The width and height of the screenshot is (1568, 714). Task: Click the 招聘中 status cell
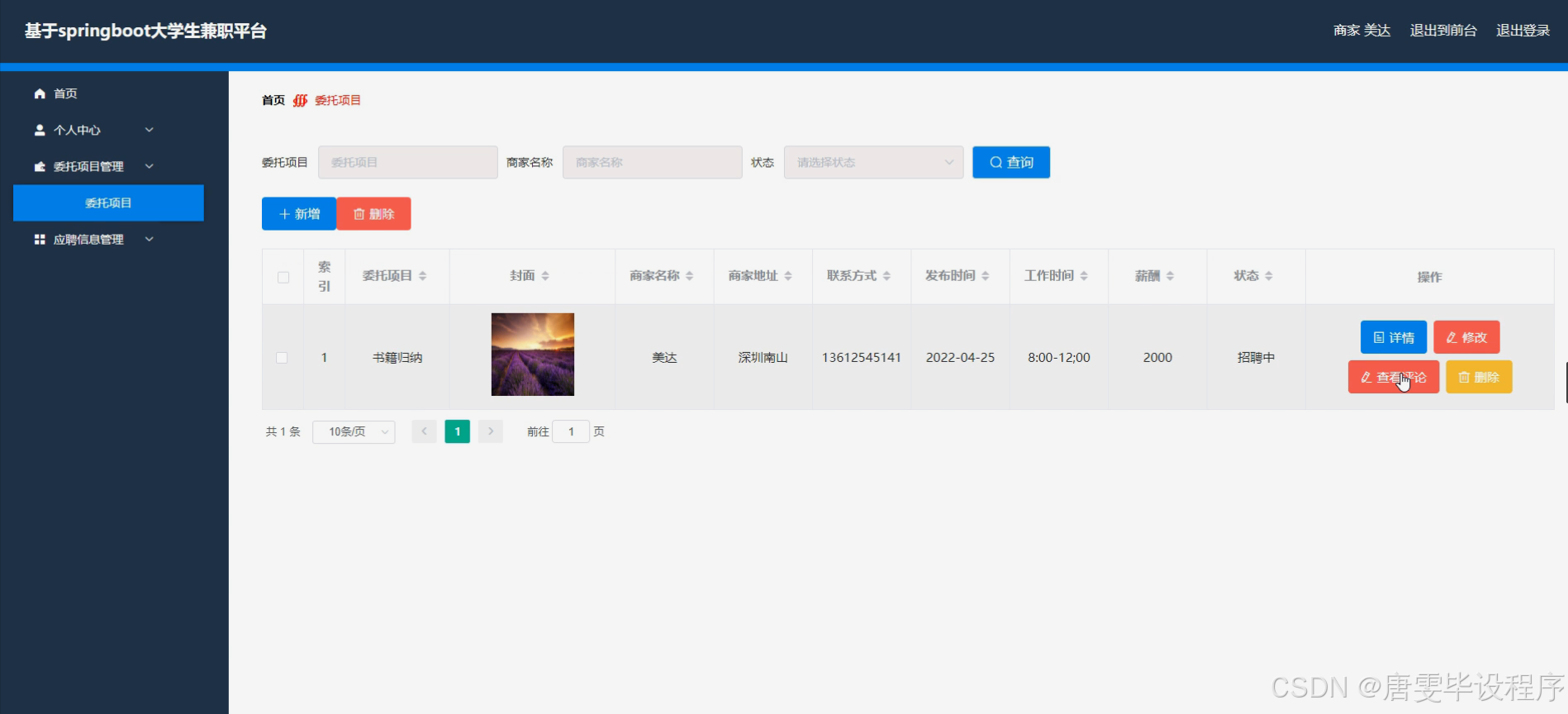click(1257, 358)
